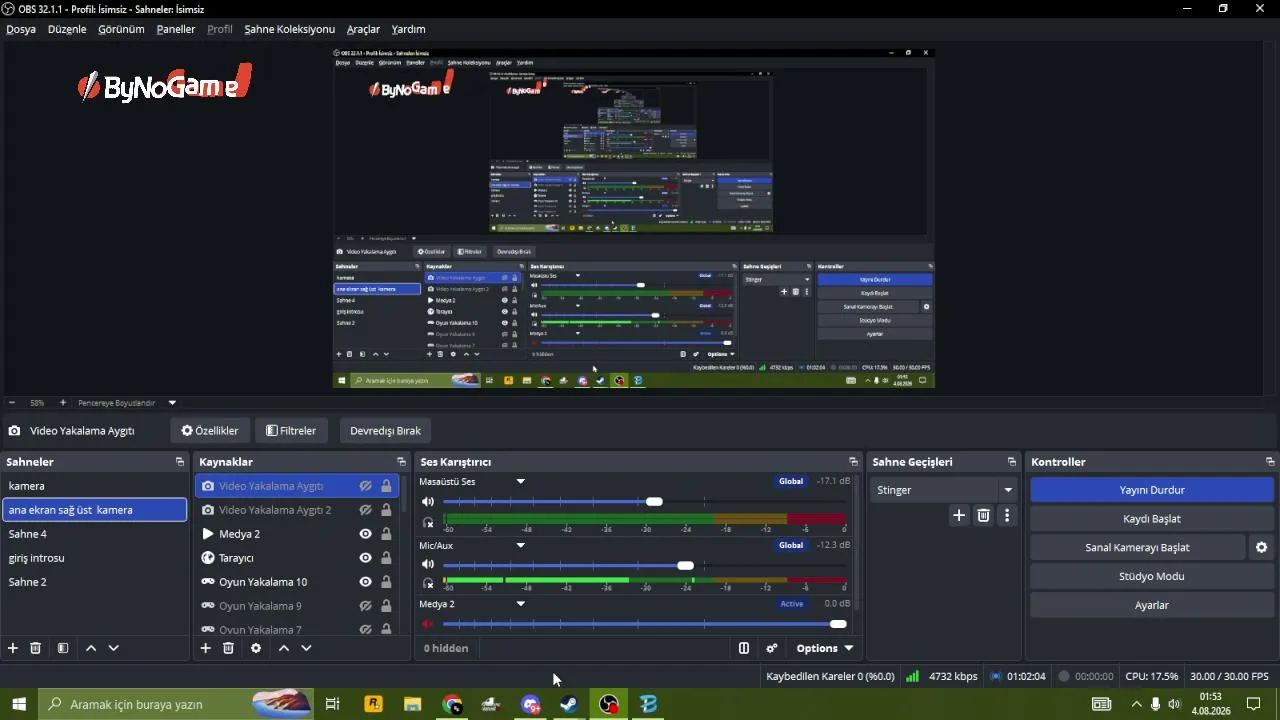The width and height of the screenshot is (1280, 720).
Task: Open the Sahne Koleksiyonu menu
Action: tap(290, 29)
